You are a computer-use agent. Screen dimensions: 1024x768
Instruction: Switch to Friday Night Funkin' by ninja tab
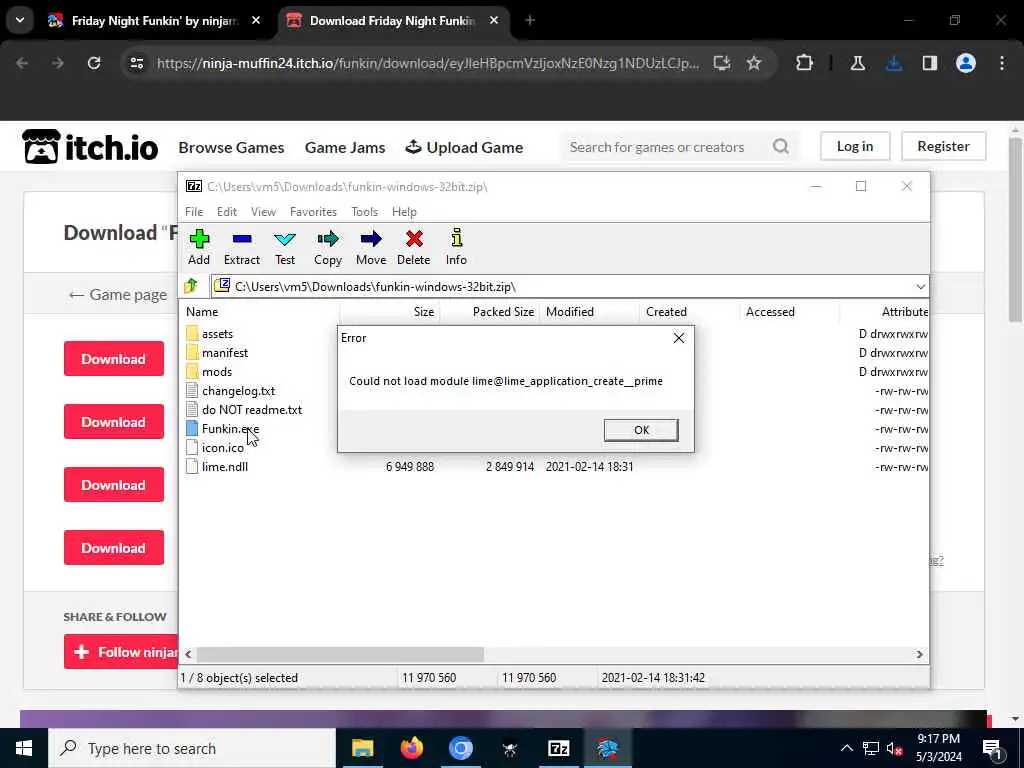(155, 21)
